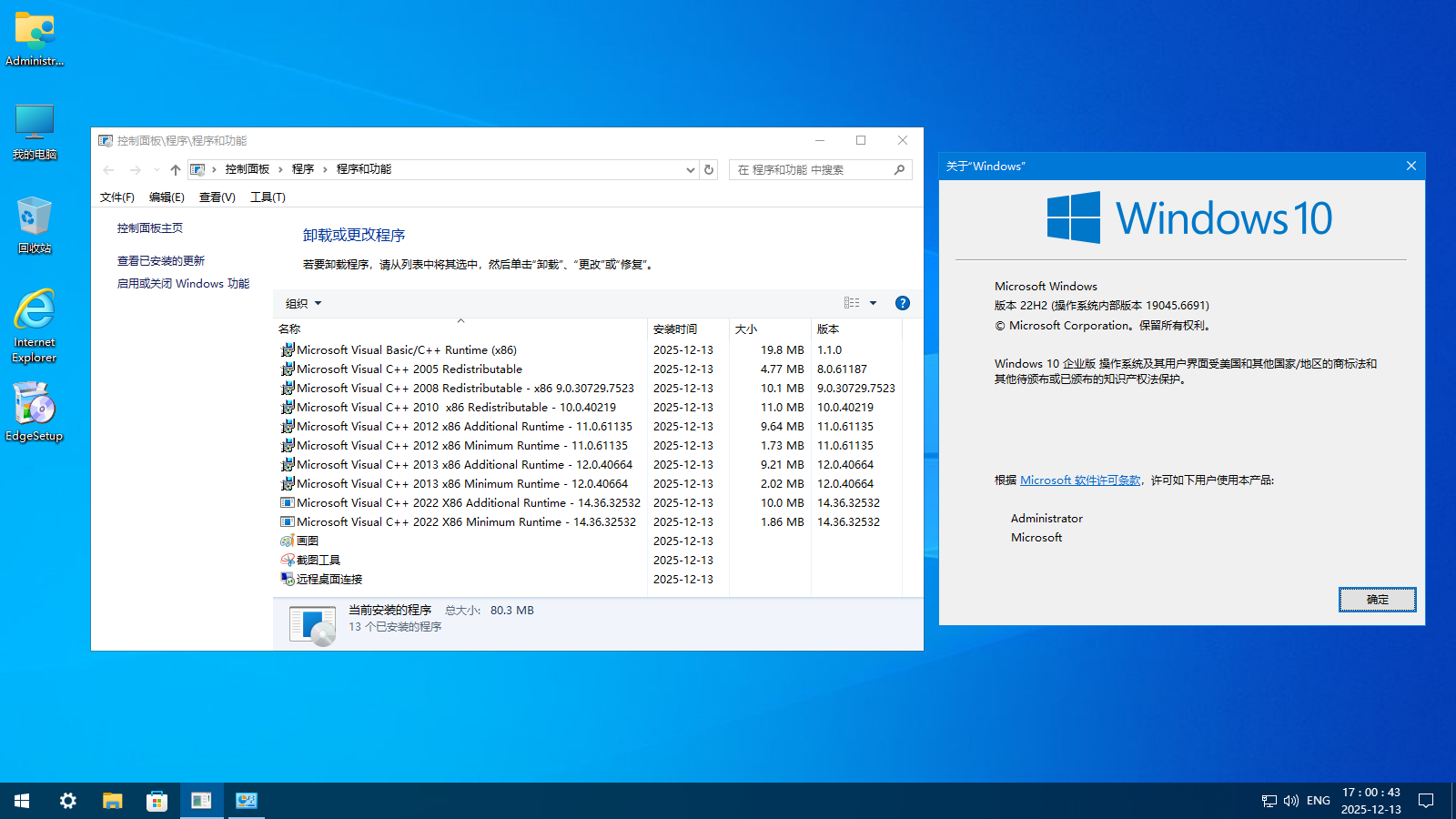1456x819 pixels.
Task: Open Microsoft 软件许可条款 link
Action: click(1080, 480)
